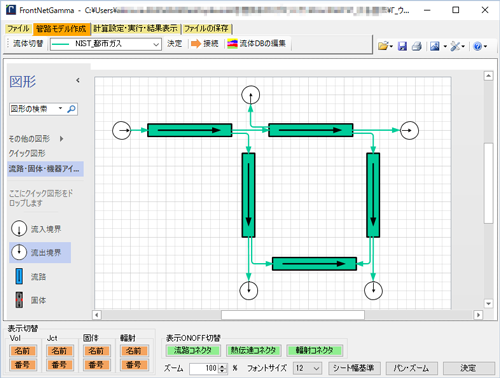Click the tools scissors icon
The height and width of the screenshot is (378, 500).
(x=455, y=46)
